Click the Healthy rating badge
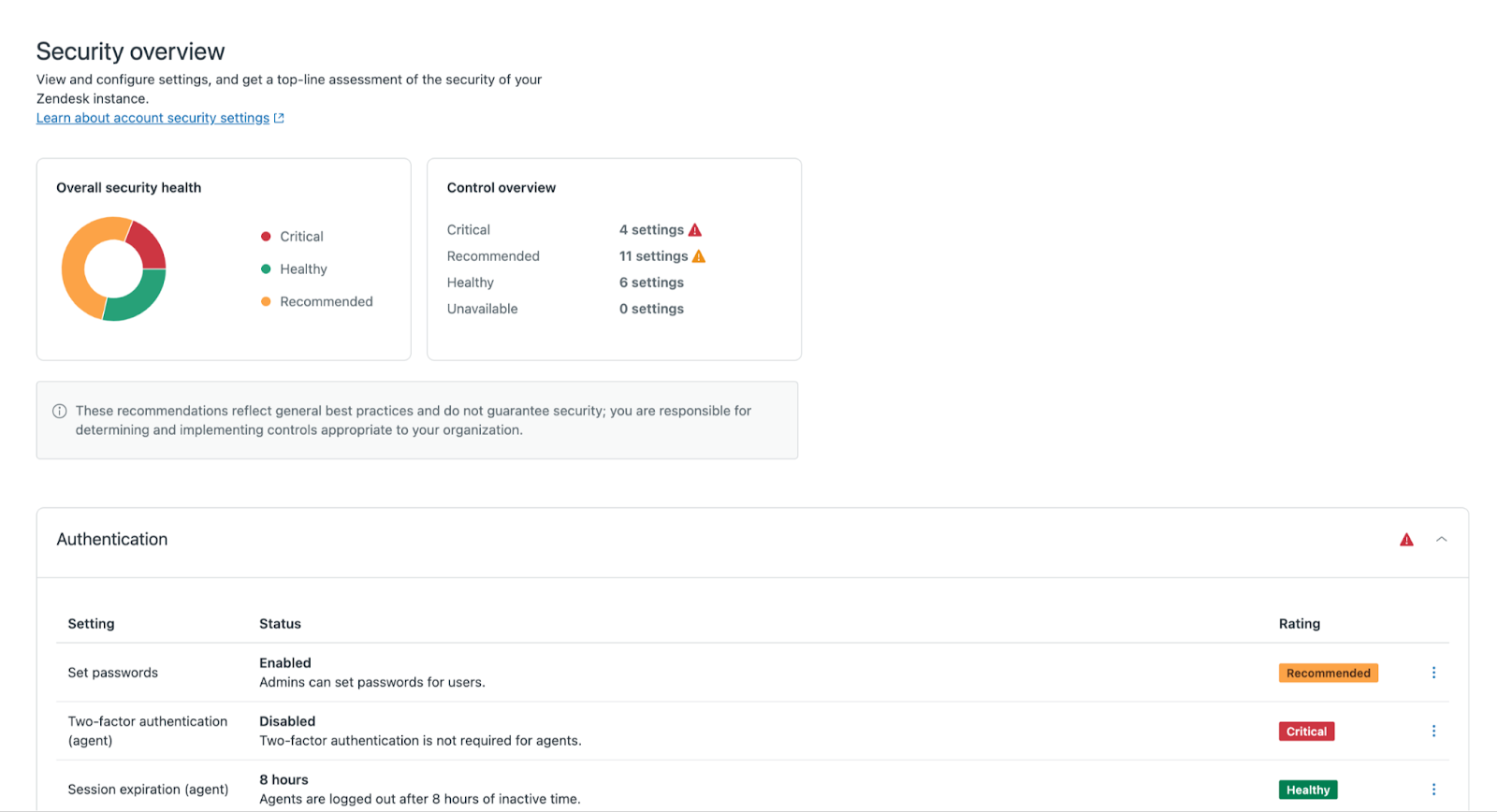The image size is (1497, 812). [x=1307, y=790]
